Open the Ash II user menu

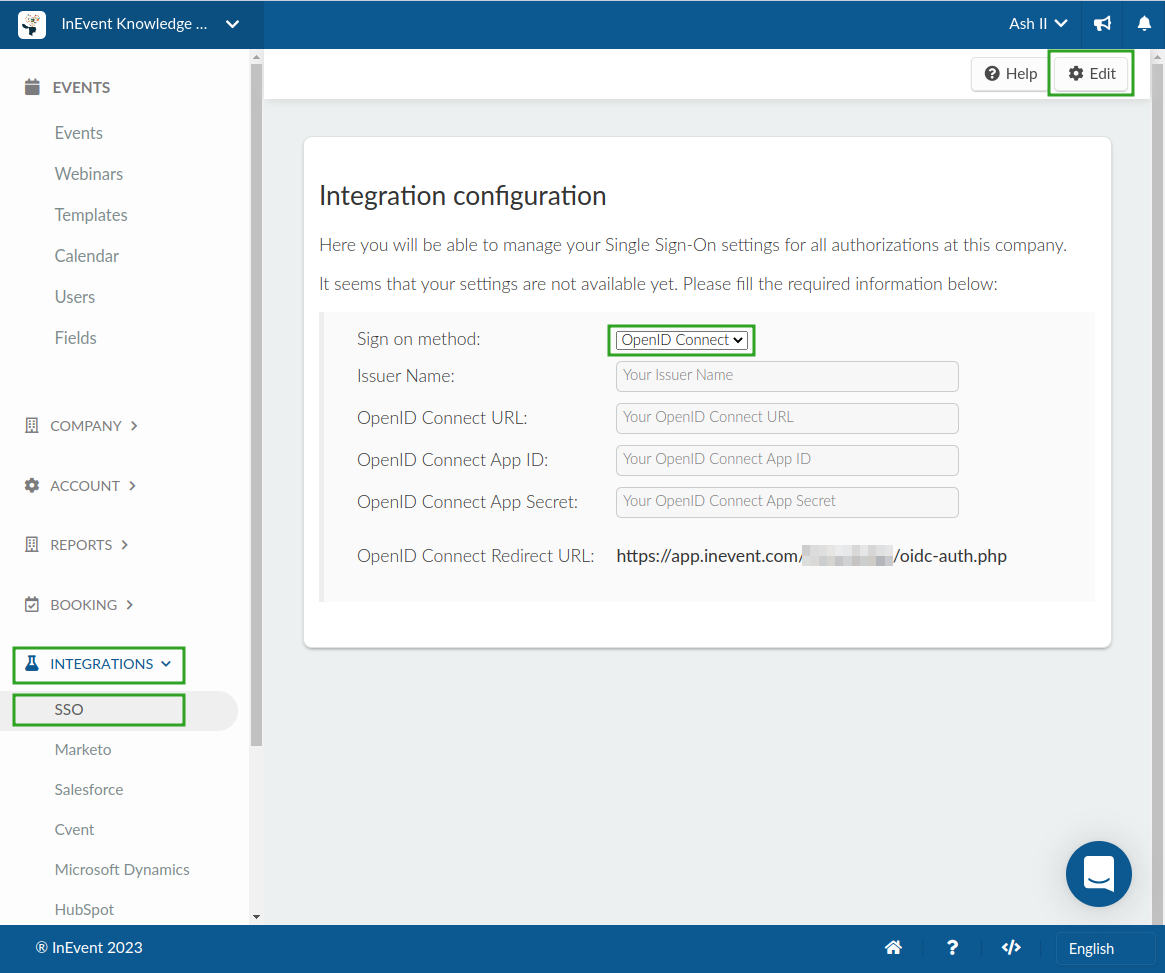click(x=1038, y=24)
